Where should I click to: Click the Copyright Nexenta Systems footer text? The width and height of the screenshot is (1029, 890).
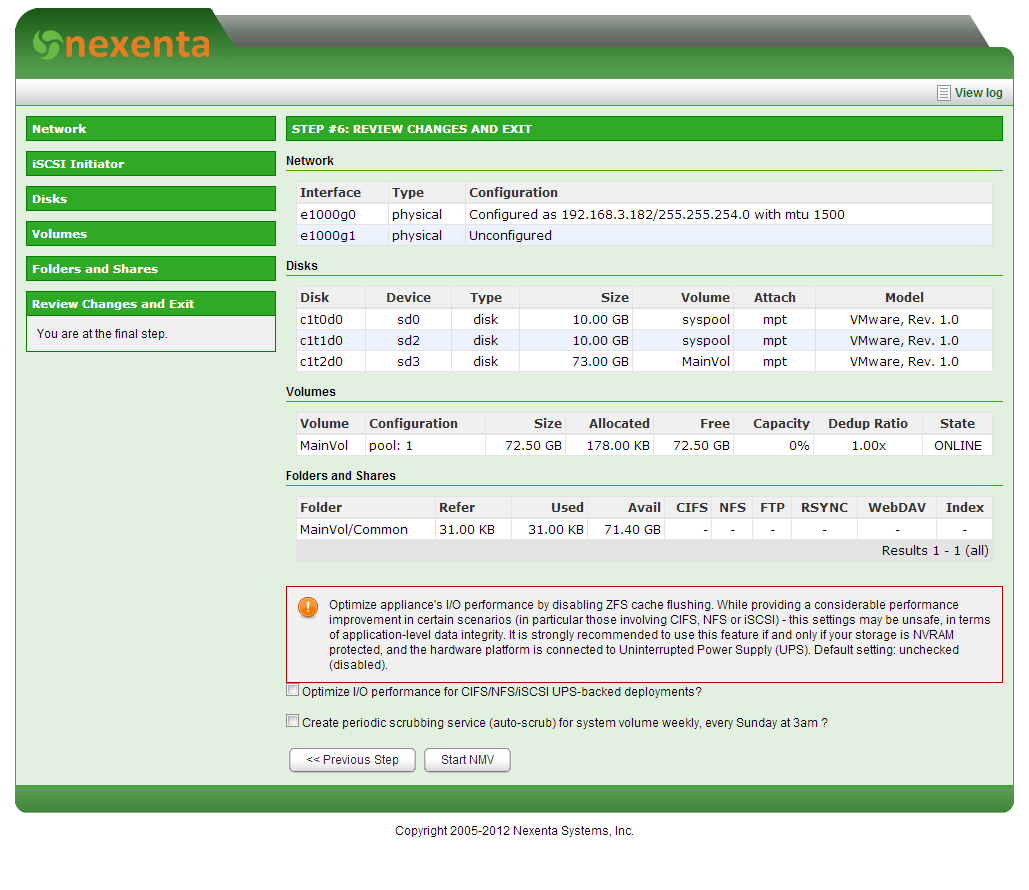514,830
